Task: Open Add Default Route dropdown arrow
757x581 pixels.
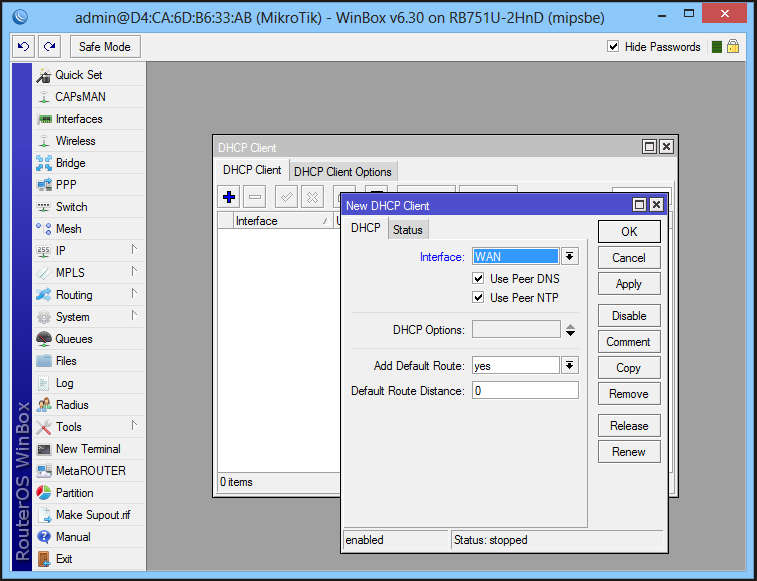Action: (x=570, y=366)
